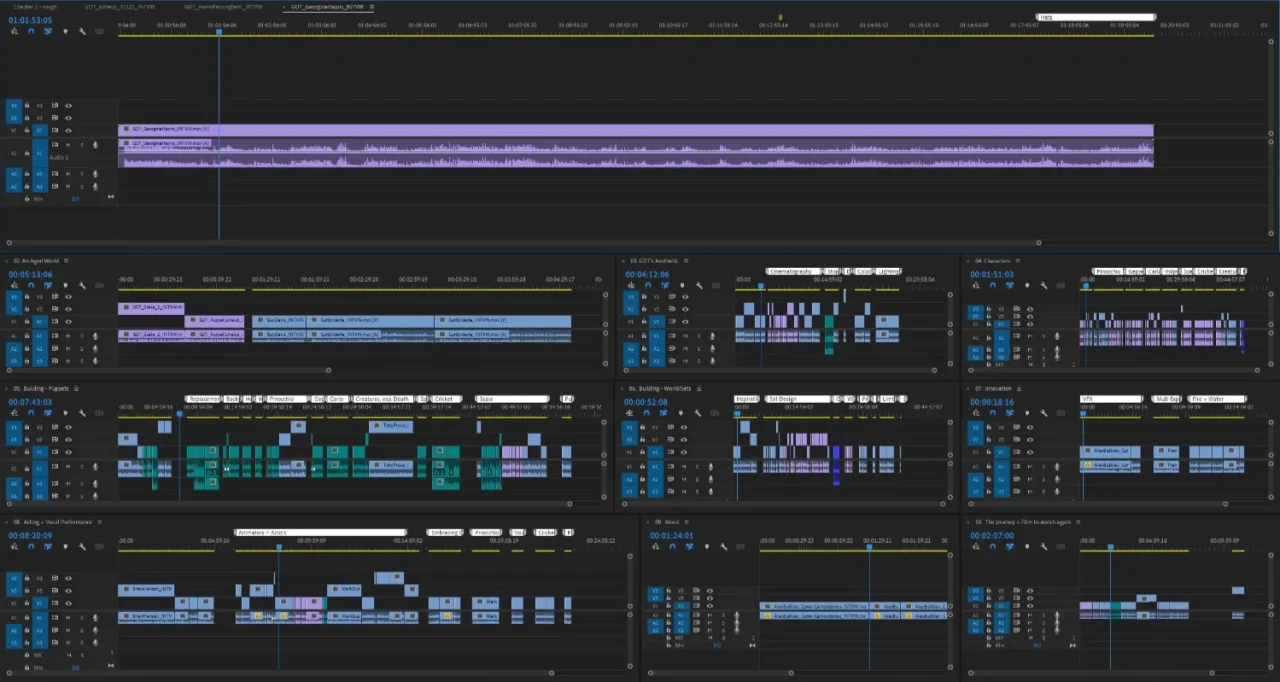1280x682 pixels.
Task: Toggle nest sequence insert icon in 09. Music timeline
Action: 655,548
